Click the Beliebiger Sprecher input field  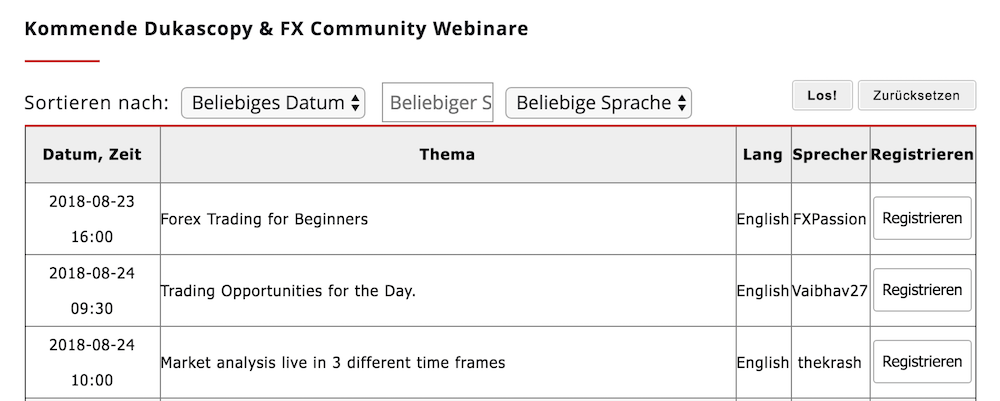pos(438,102)
